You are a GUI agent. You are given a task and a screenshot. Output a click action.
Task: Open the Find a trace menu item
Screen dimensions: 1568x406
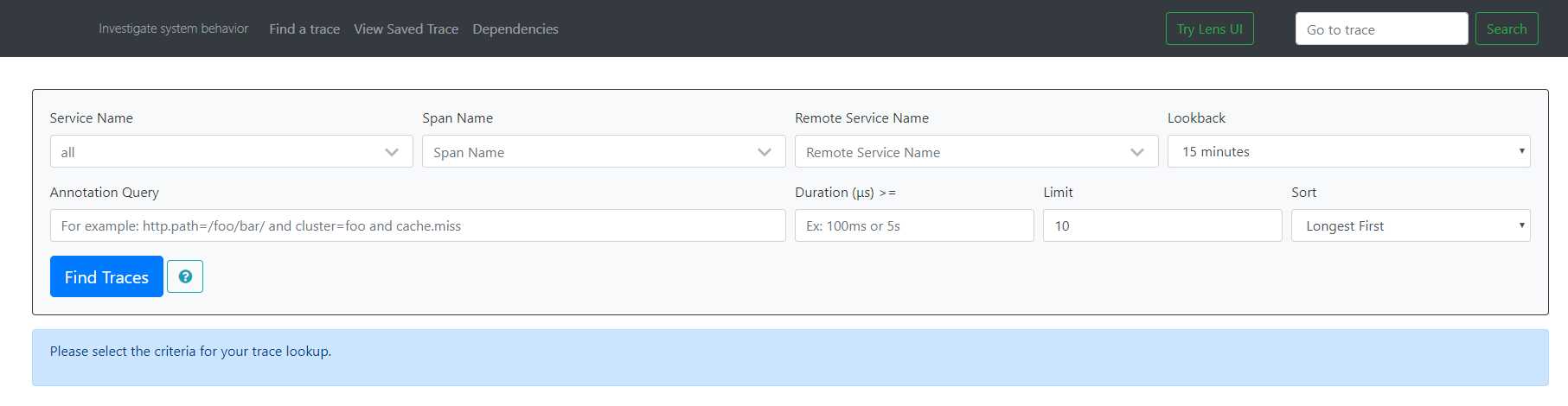click(x=304, y=29)
